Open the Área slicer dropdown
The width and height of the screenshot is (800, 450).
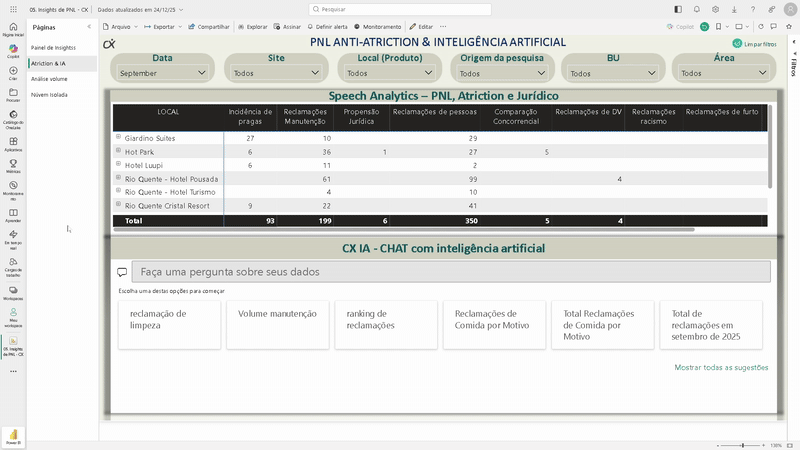[x=724, y=73]
